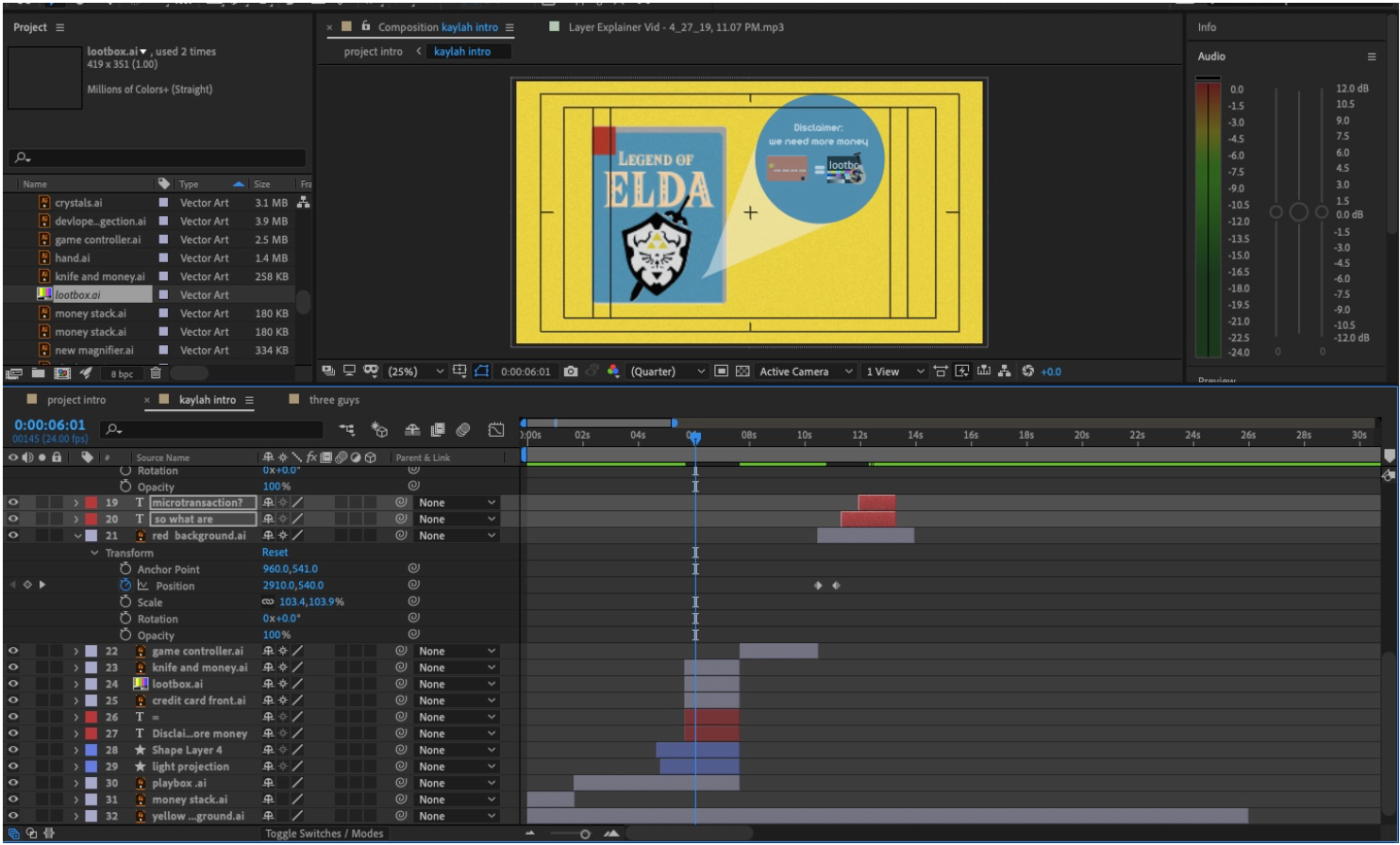Toggle the Transparency Grid icon in viewer

pyautogui.click(x=742, y=372)
